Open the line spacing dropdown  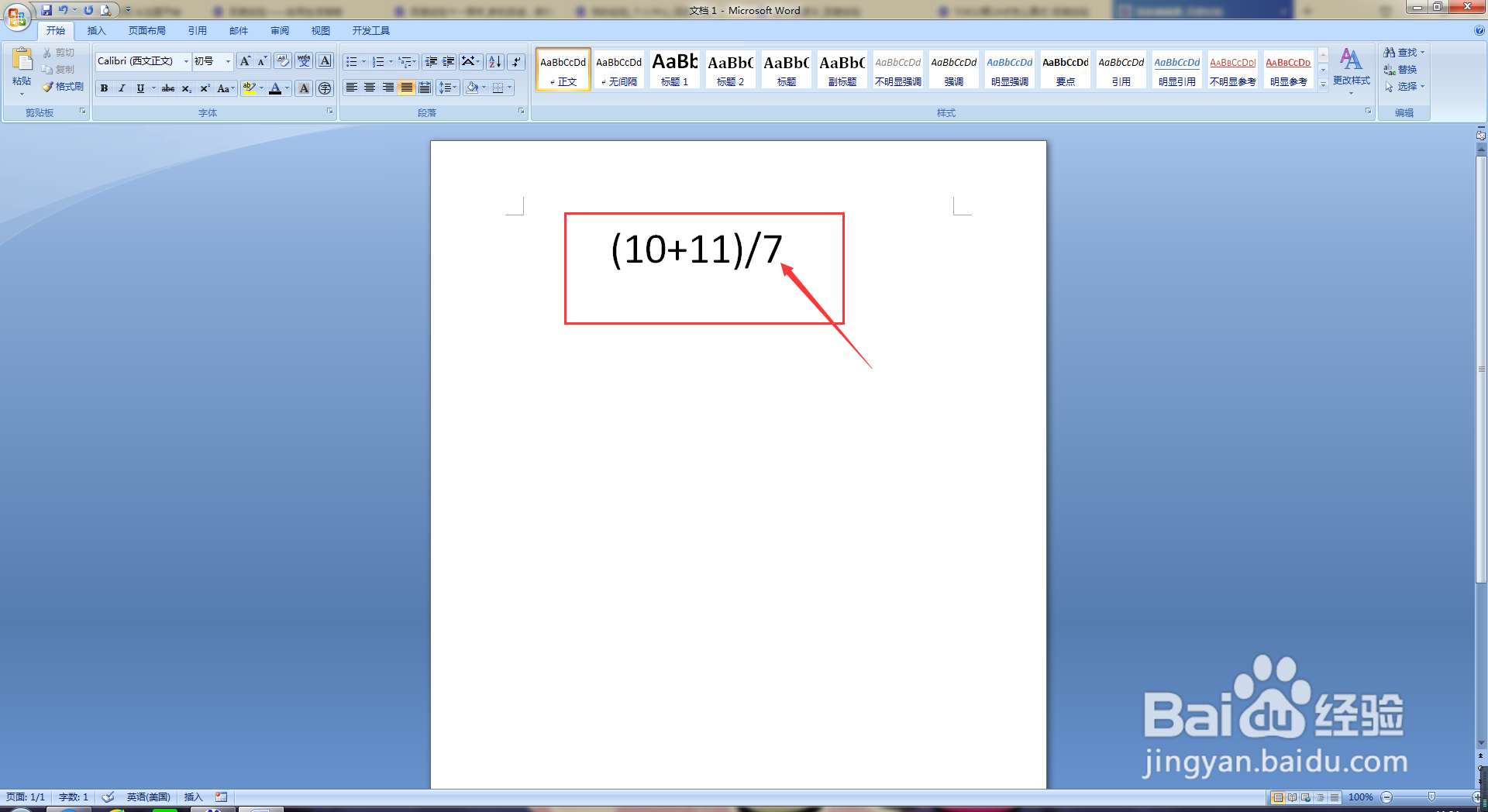(x=448, y=88)
